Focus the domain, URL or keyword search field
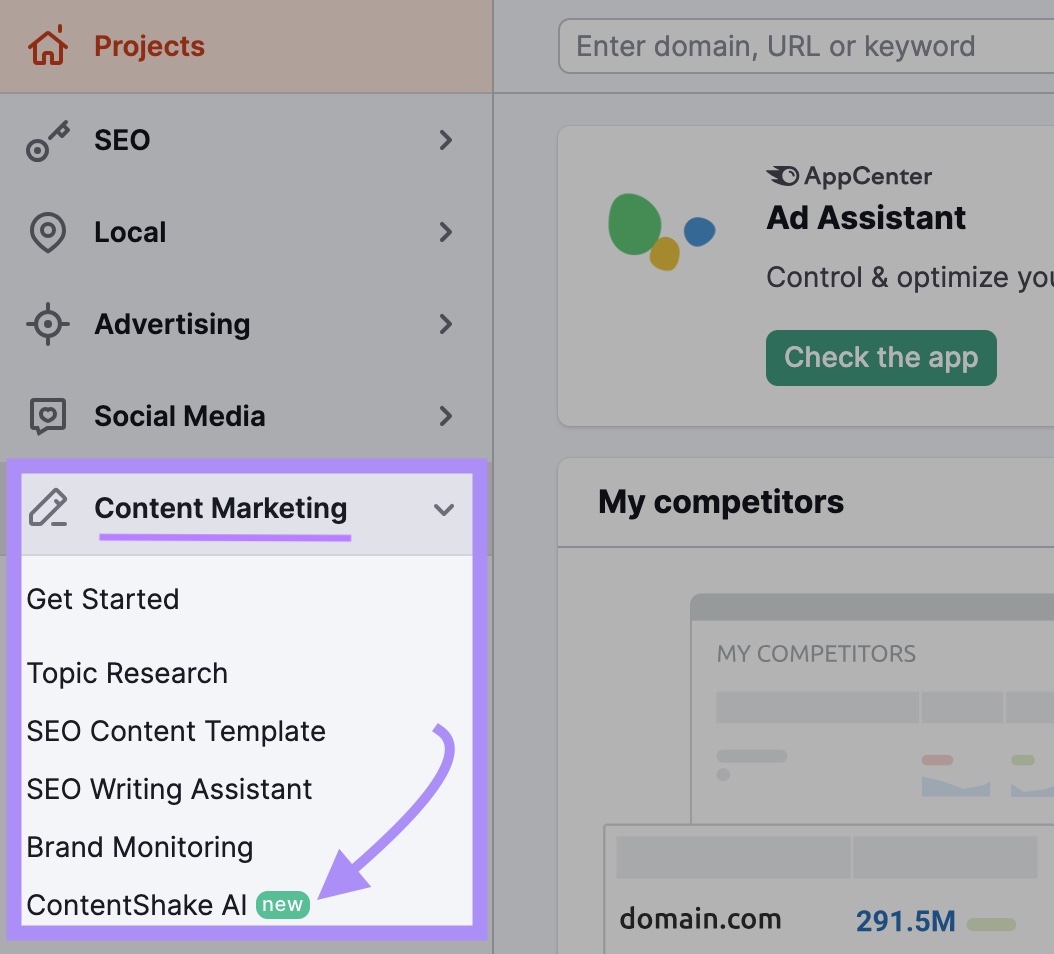This screenshot has width=1054, height=954. coord(800,46)
